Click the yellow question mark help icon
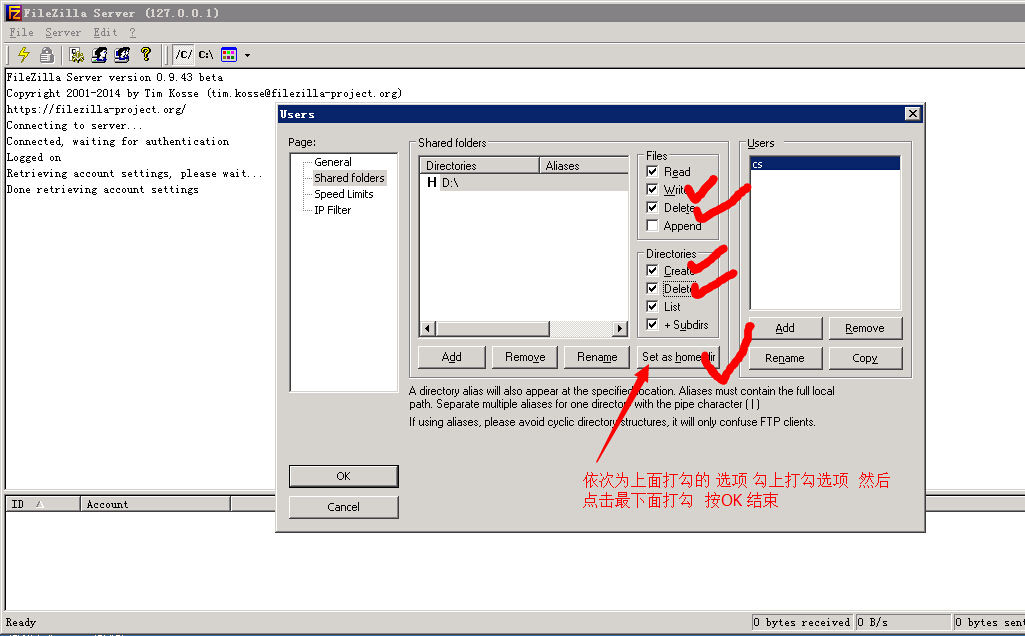This screenshot has width=1025, height=636. 146,54
